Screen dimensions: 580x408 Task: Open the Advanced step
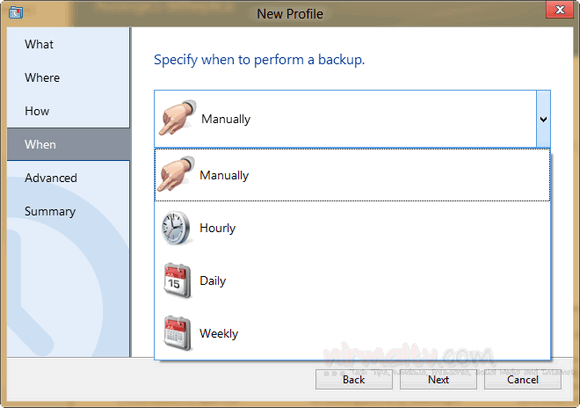51,178
